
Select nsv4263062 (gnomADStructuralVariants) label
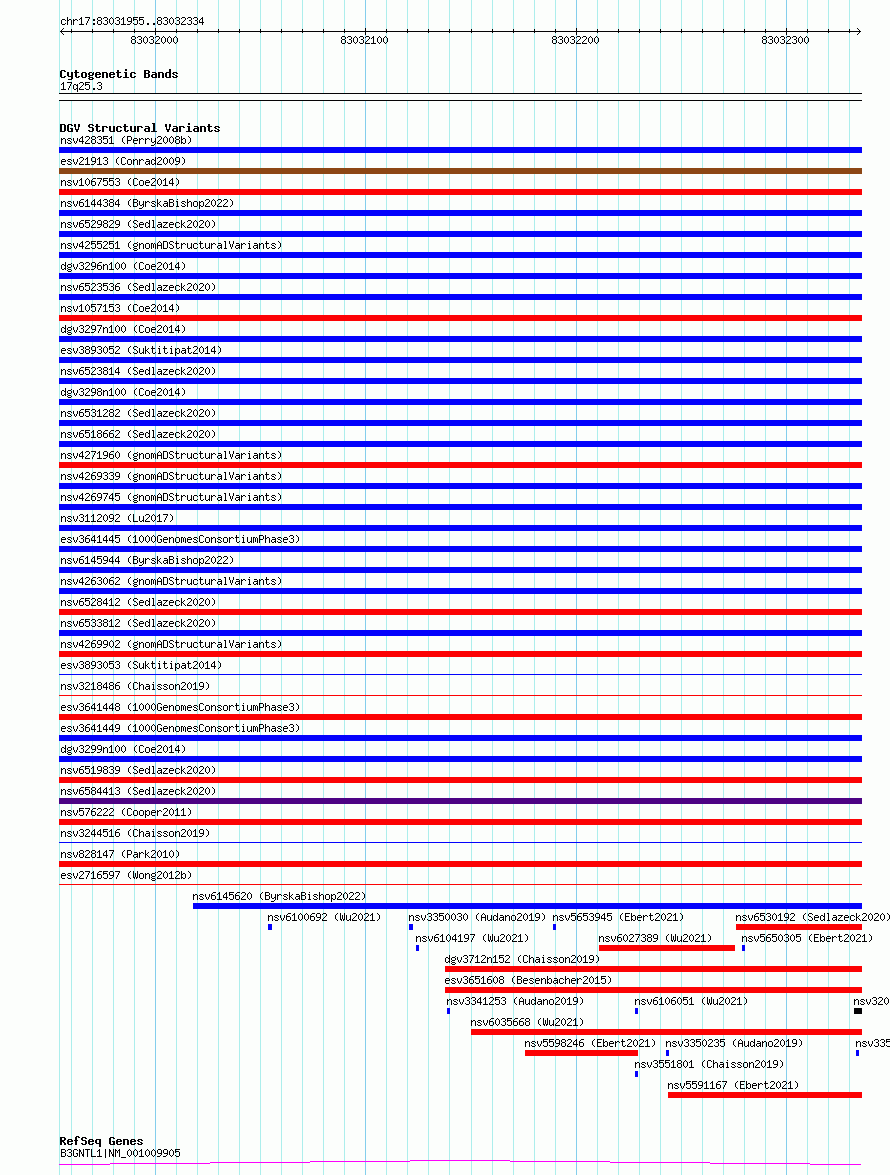coord(171,581)
